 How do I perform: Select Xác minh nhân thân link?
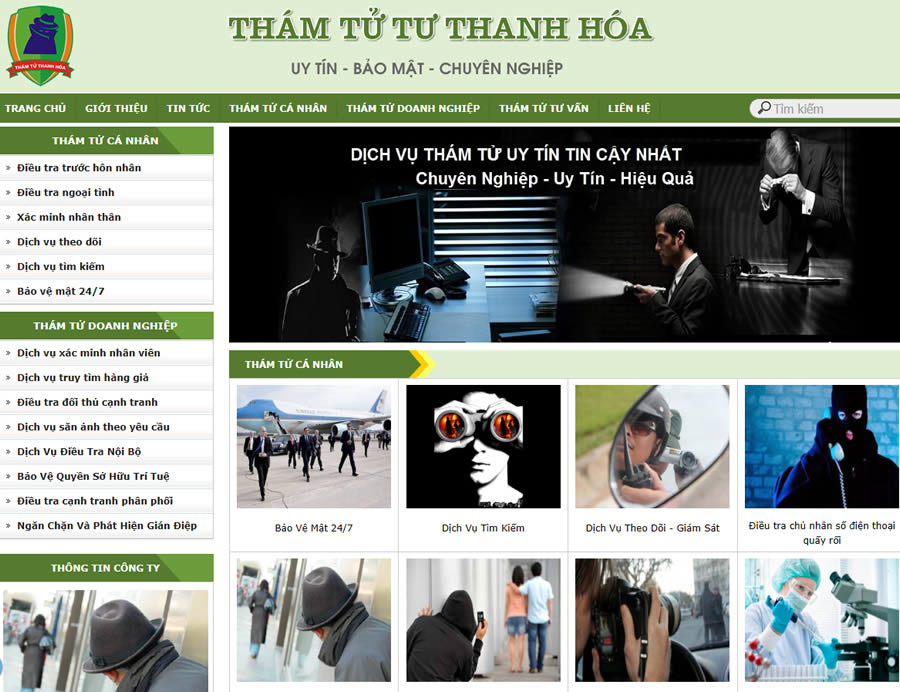point(69,217)
